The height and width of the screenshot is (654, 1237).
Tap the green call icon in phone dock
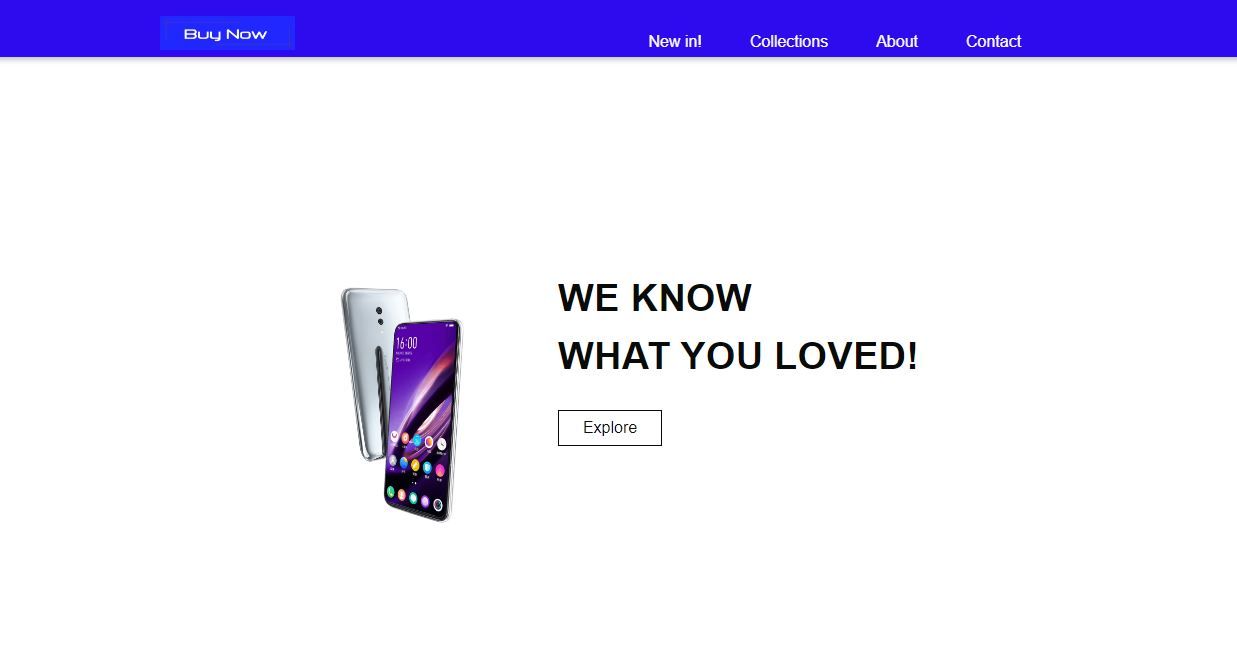[391, 492]
